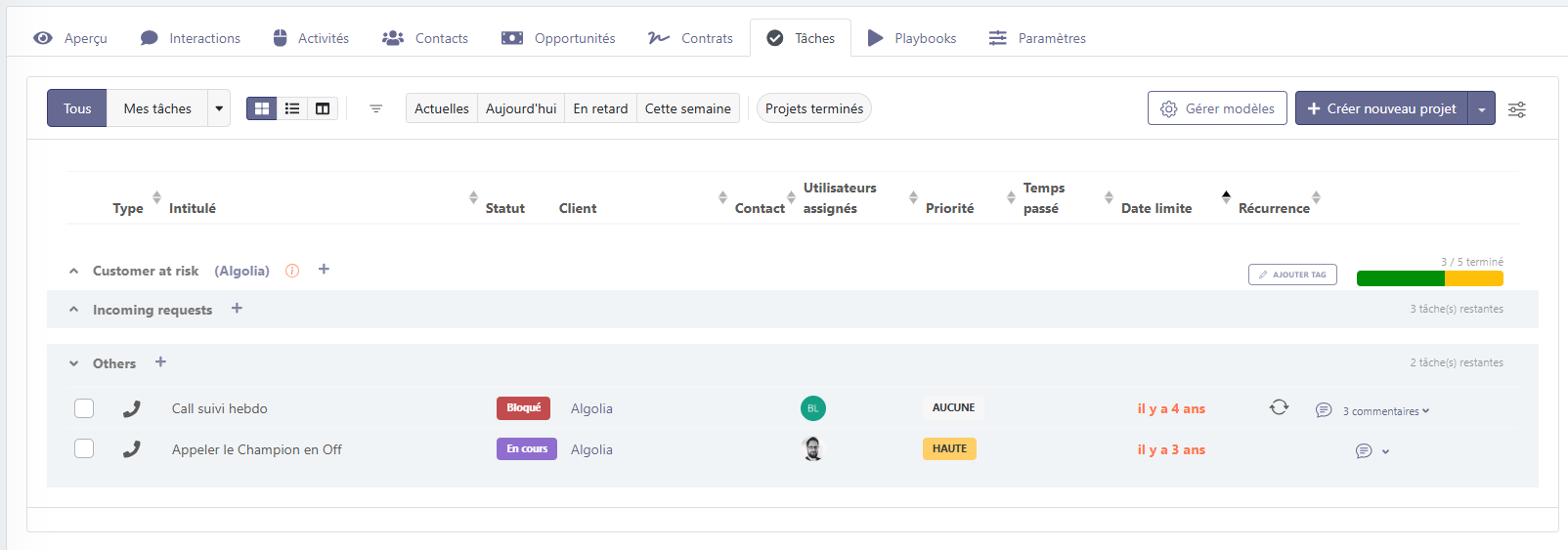Click the Gérer modèles button

(1217, 108)
